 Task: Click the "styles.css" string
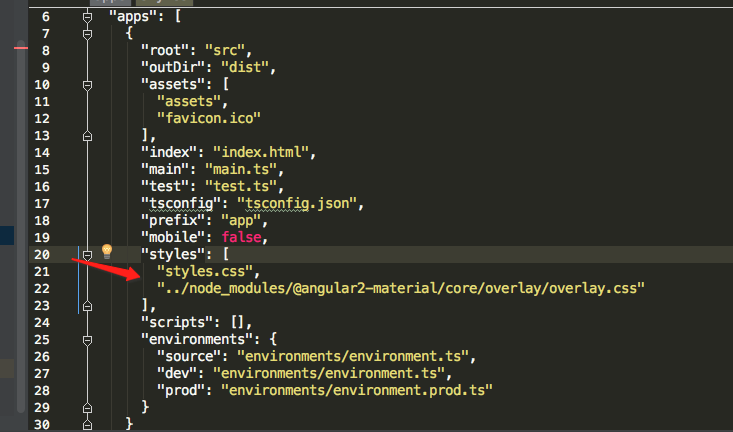tap(205, 271)
